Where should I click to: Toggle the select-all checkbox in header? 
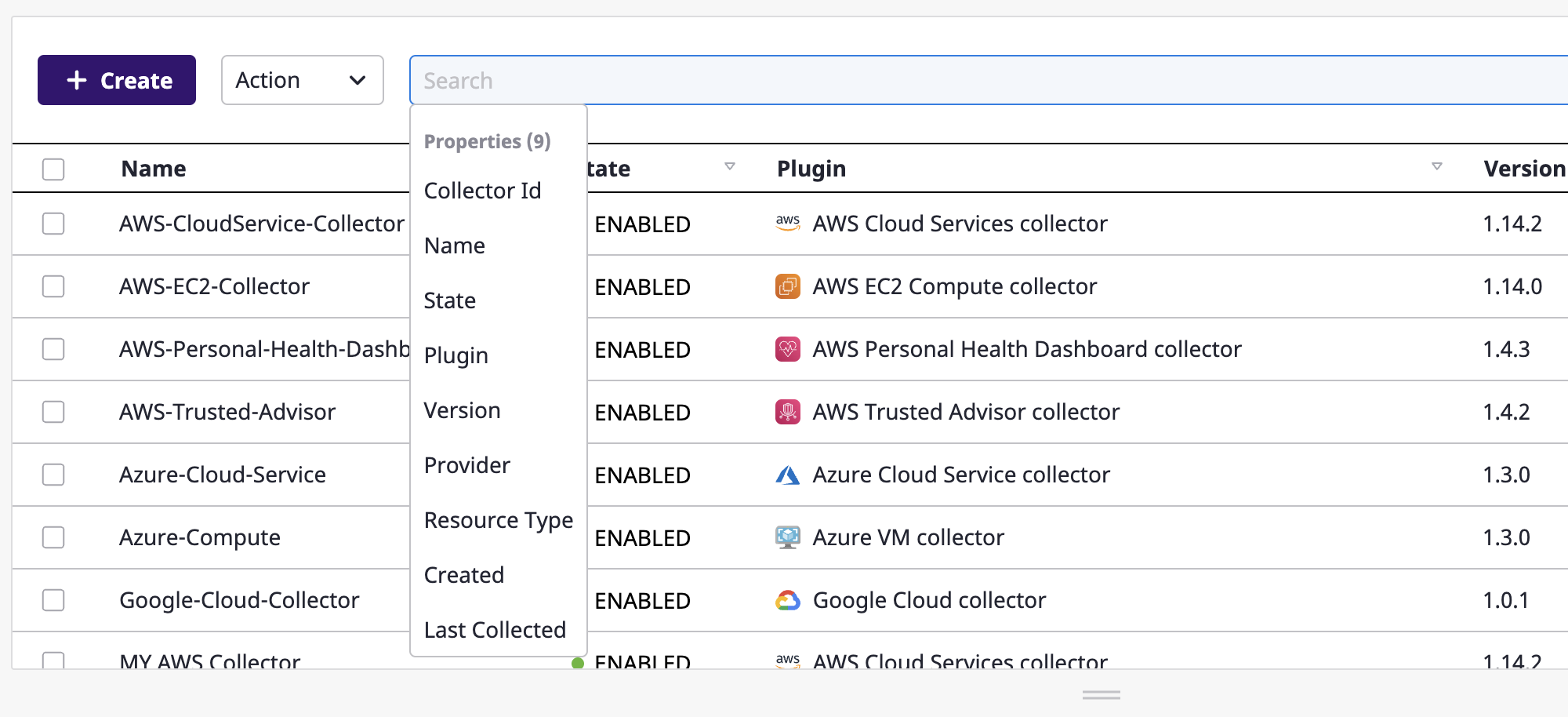(53, 169)
